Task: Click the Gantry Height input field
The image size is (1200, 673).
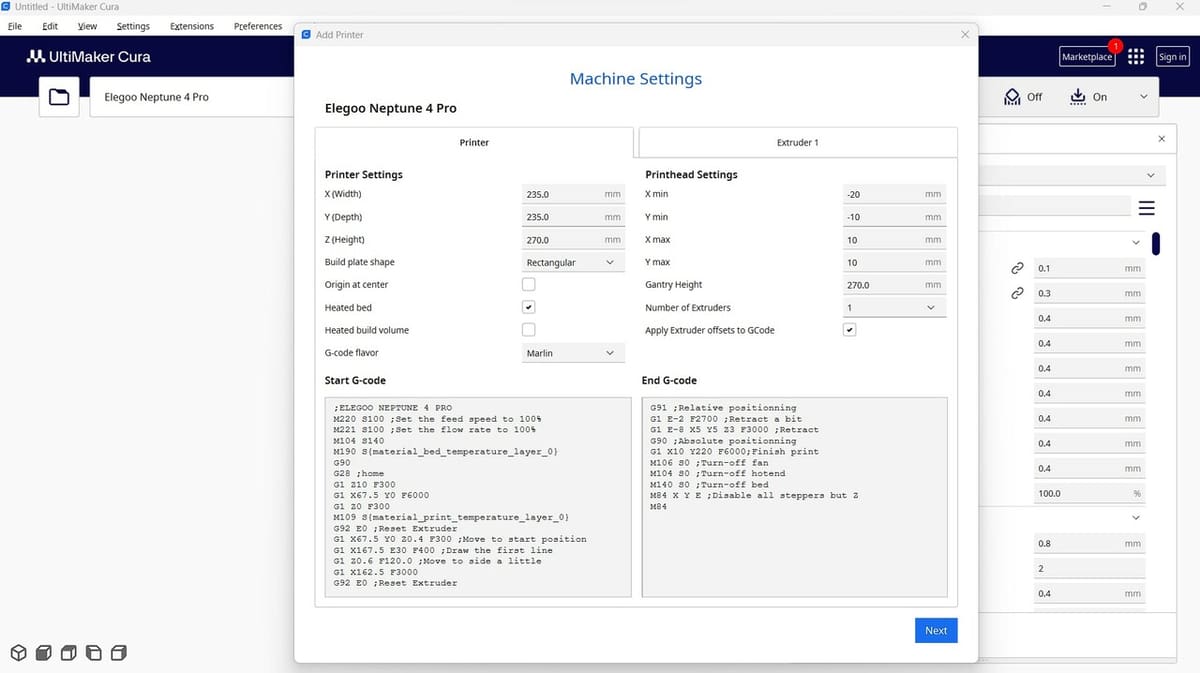Action: 893,285
